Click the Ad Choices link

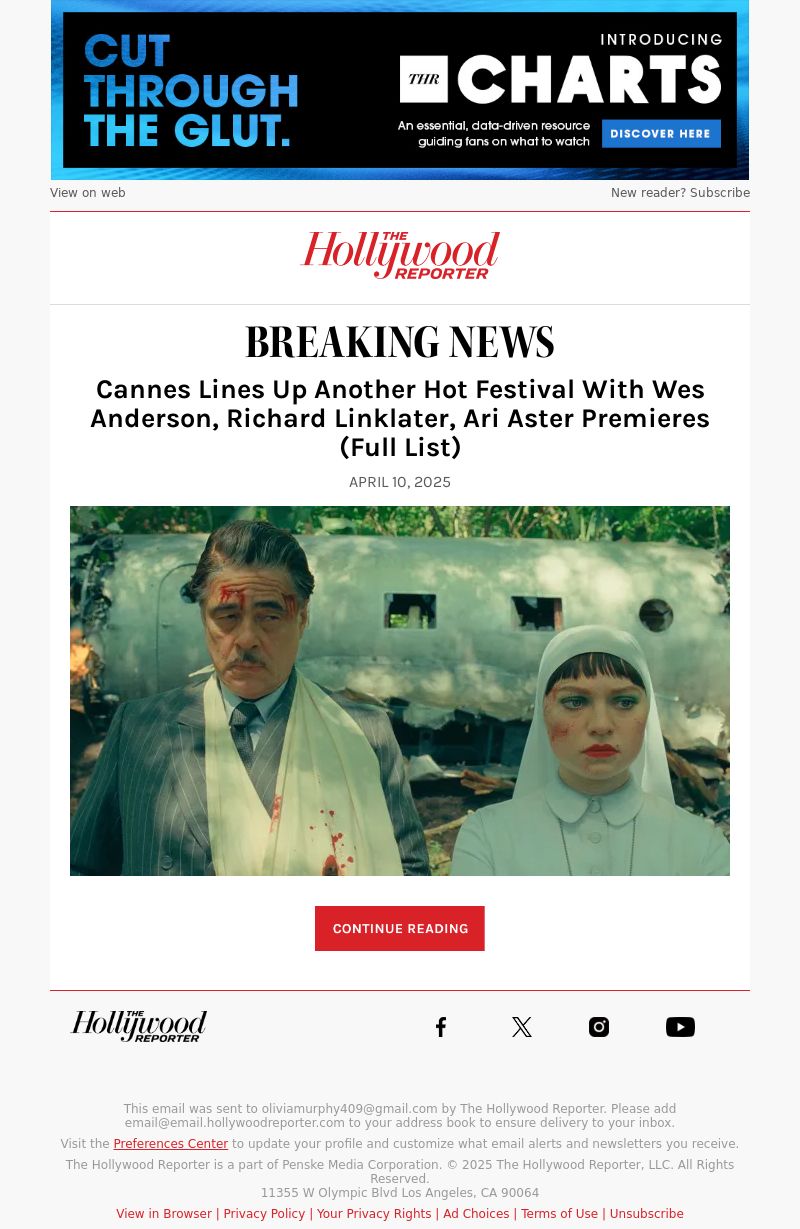(x=476, y=1214)
